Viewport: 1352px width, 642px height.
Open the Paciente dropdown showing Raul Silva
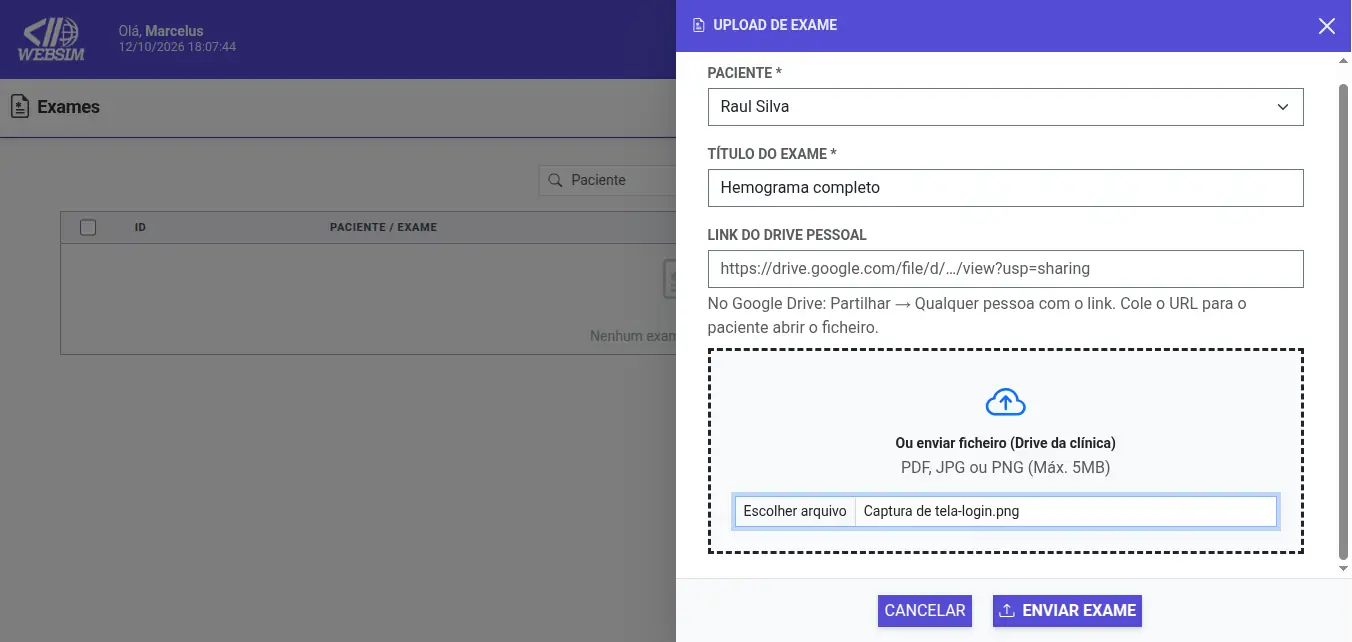click(x=1005, y=107)
